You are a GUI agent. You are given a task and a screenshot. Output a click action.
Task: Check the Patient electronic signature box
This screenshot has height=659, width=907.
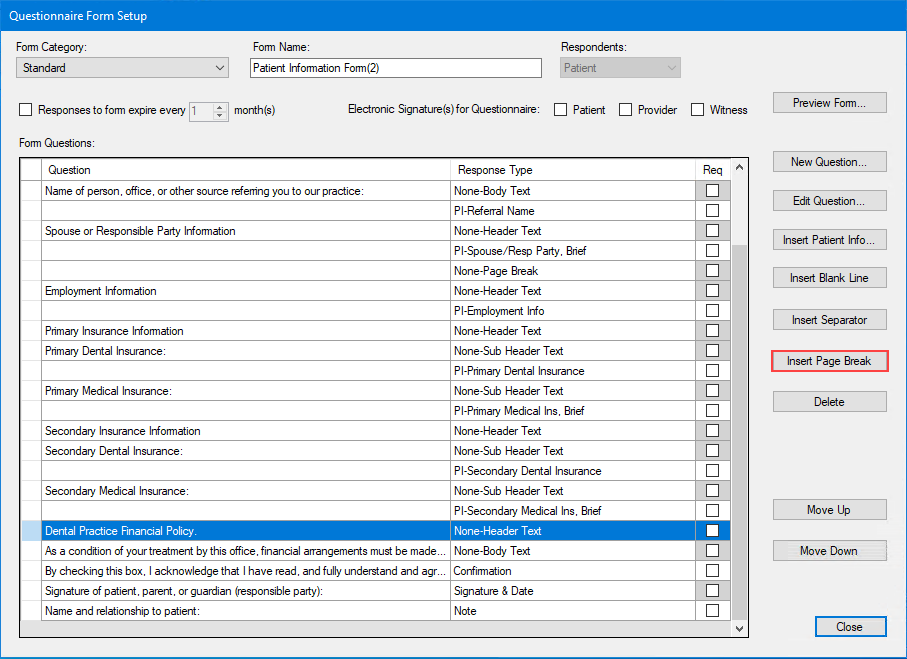(561, 110)
